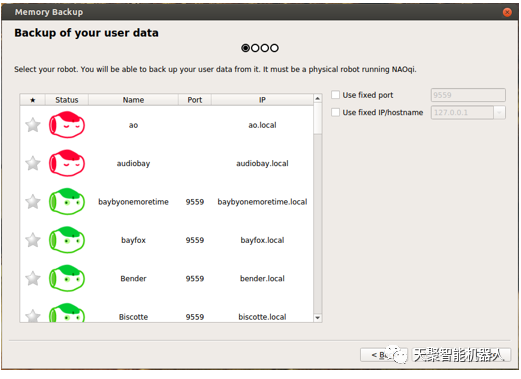Toggle favorite star for Bender robot

33,278
